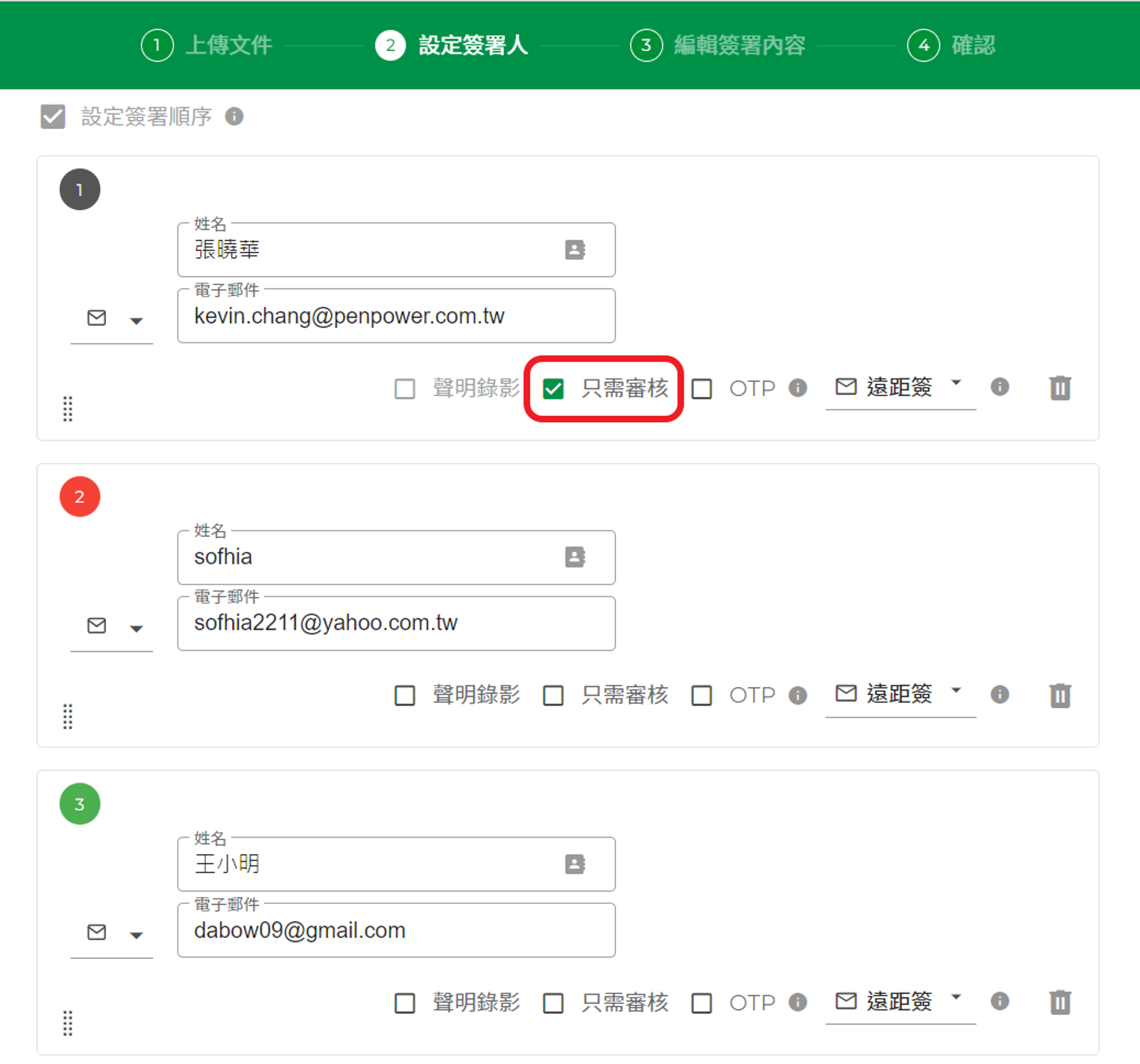The width and height of the screenshot is (1140, 1064).
Task: Uncheck 只需審核 for signer 張曉華
Action: [x=553, y=389]
